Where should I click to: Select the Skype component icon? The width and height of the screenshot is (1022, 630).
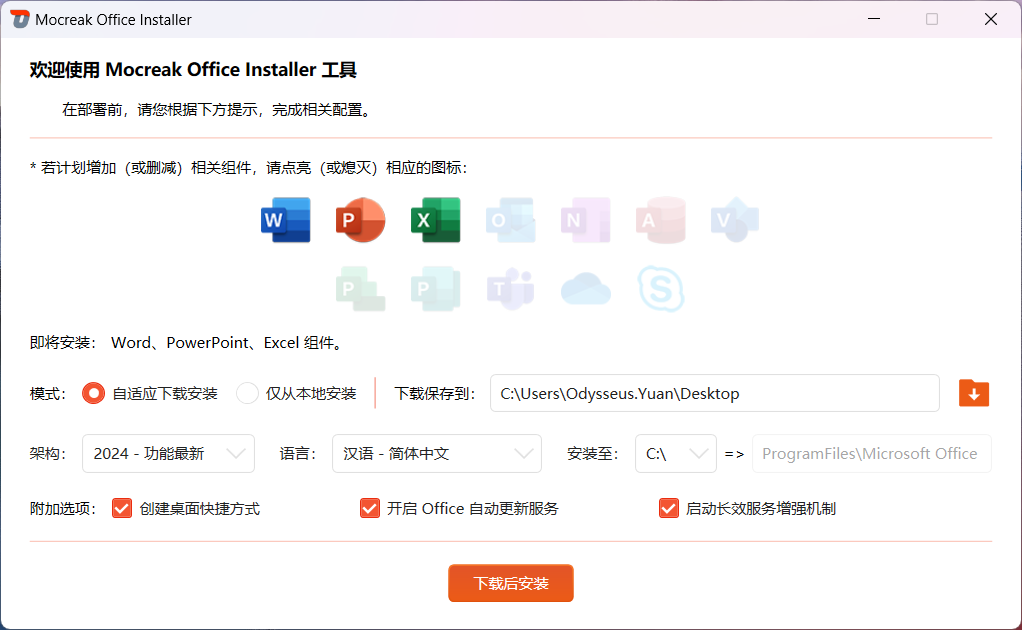click(x=660, y=289)
